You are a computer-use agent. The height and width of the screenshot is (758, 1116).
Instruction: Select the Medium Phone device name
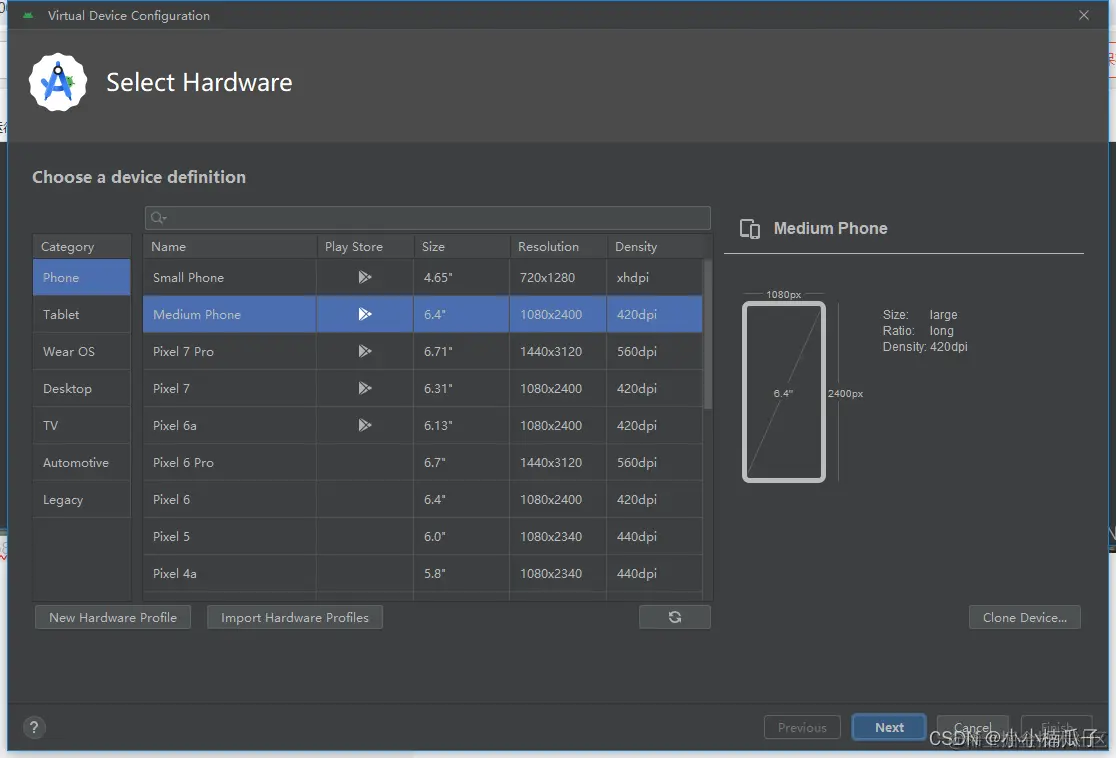tap(196, 315)
